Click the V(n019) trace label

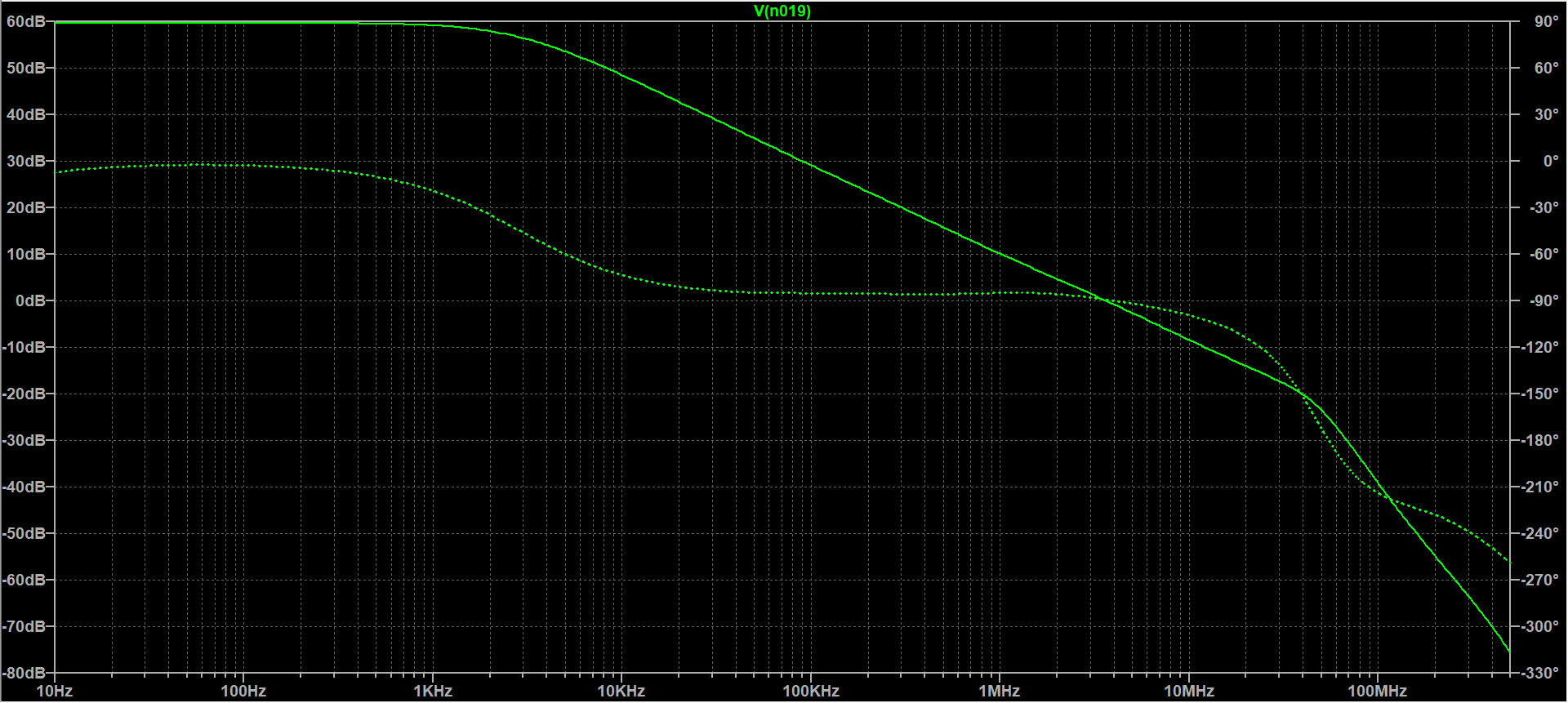click(782, 11)
